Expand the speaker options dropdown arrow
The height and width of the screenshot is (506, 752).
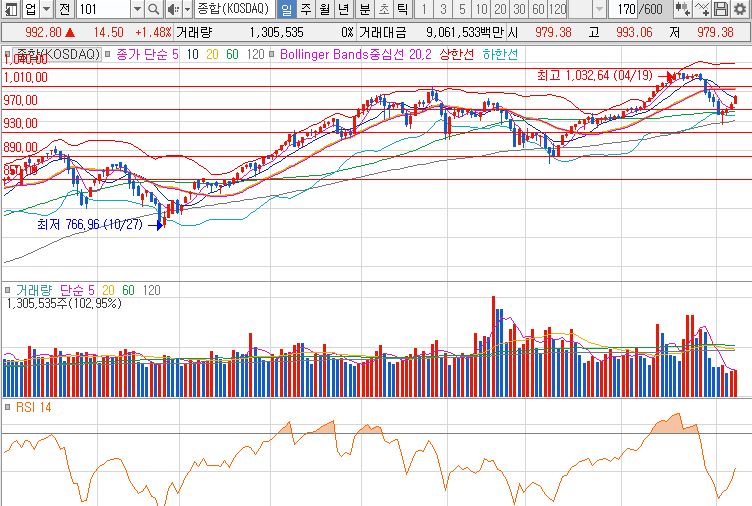(x=188, y=9)
